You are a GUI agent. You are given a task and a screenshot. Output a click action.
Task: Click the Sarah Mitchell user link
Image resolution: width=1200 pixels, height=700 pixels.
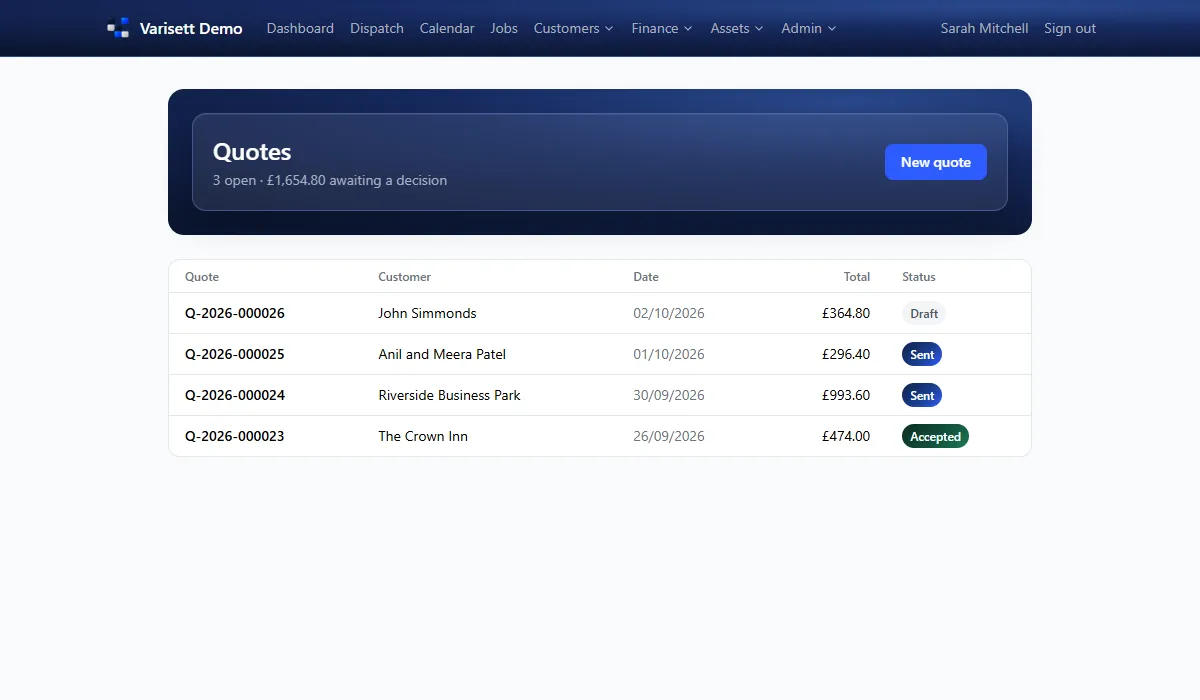pos(984,28)
